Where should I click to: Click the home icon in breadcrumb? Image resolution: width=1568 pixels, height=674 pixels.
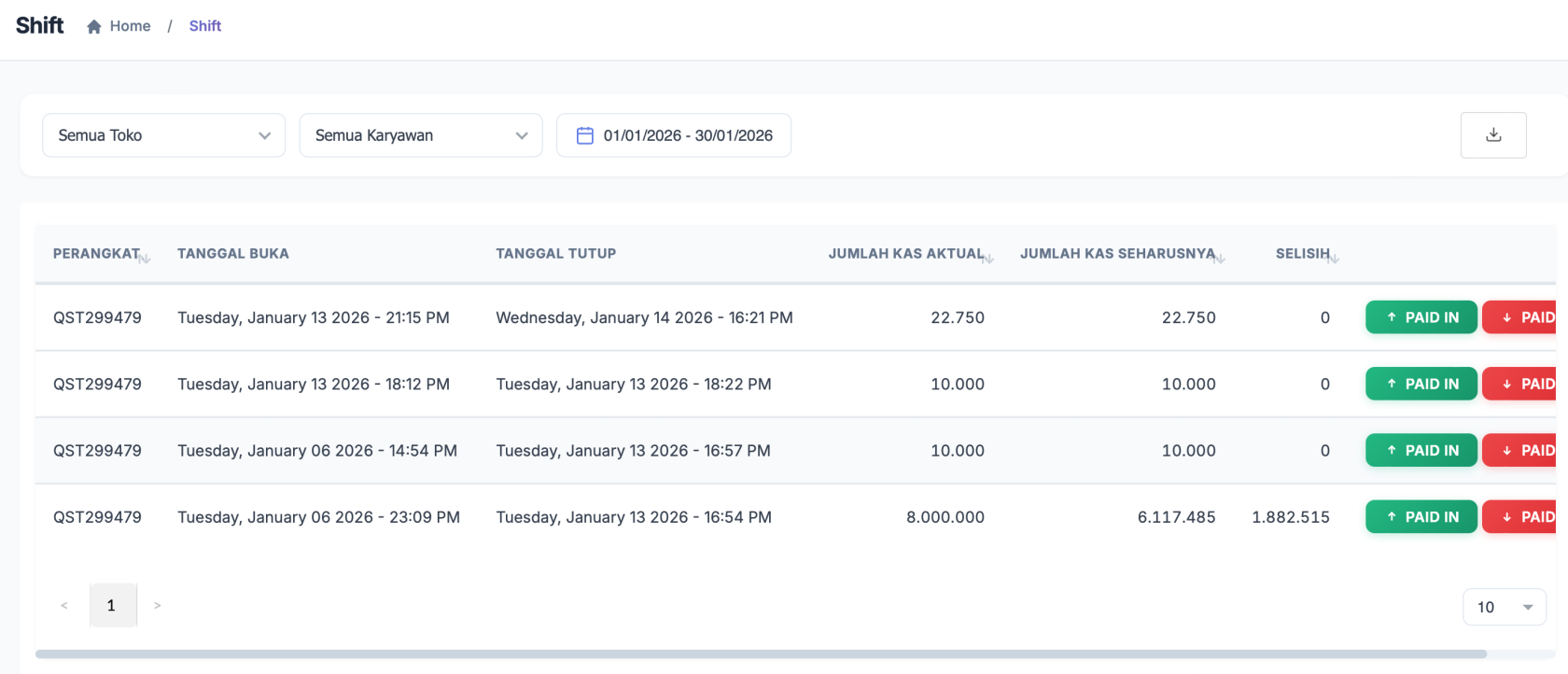coord(94,27)
